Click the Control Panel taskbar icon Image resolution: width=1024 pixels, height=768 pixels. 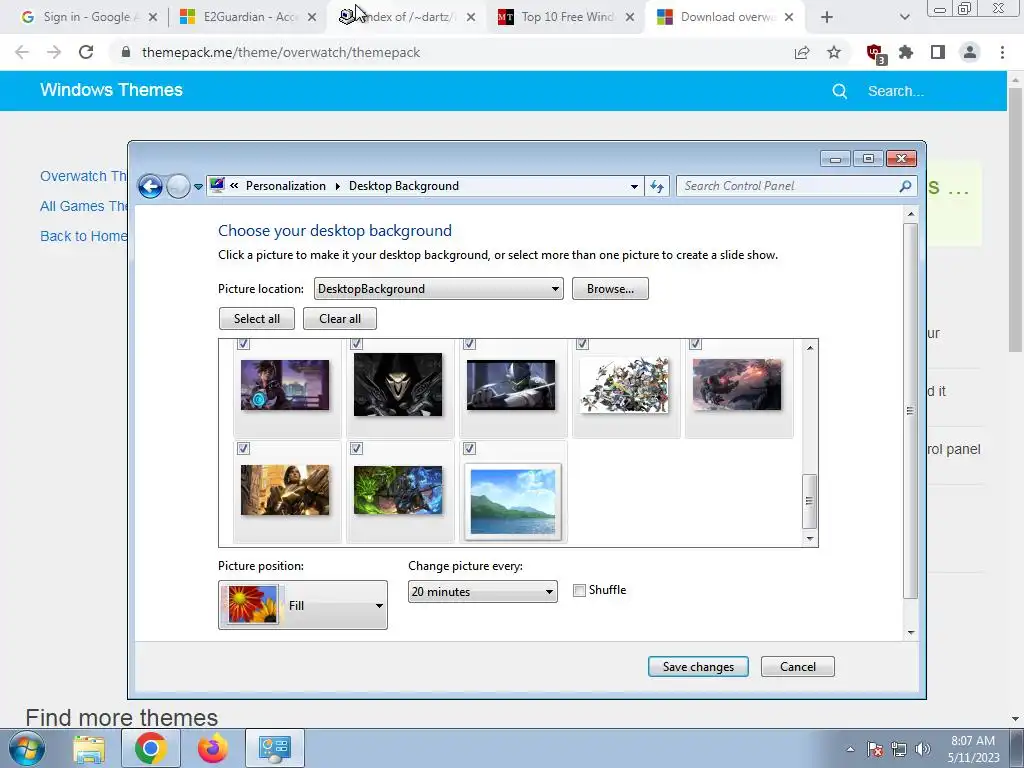pos(275,748)
